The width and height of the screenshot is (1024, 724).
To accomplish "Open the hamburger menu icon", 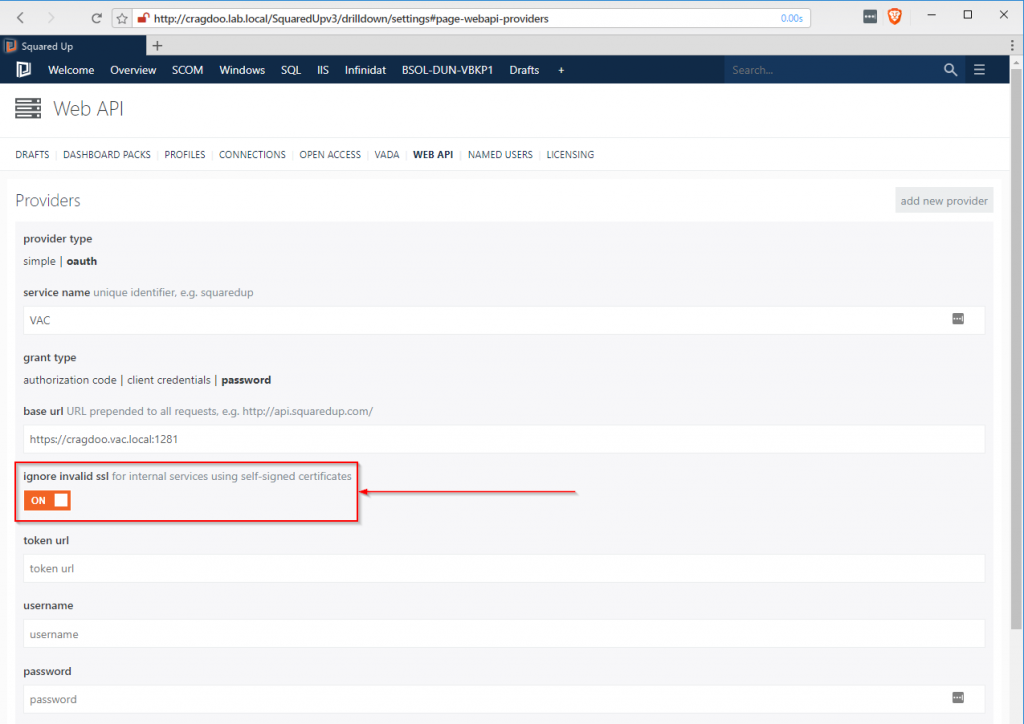I will 979,70.
